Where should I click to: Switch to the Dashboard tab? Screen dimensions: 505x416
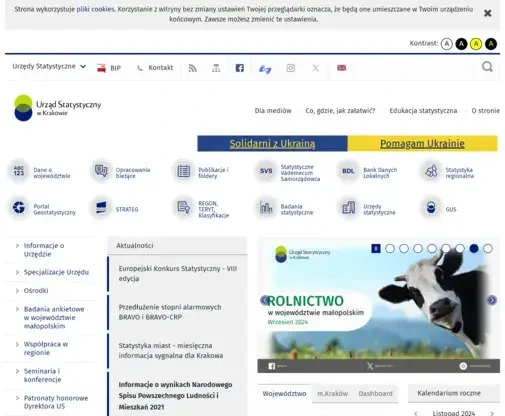click(x=375, y=394)
